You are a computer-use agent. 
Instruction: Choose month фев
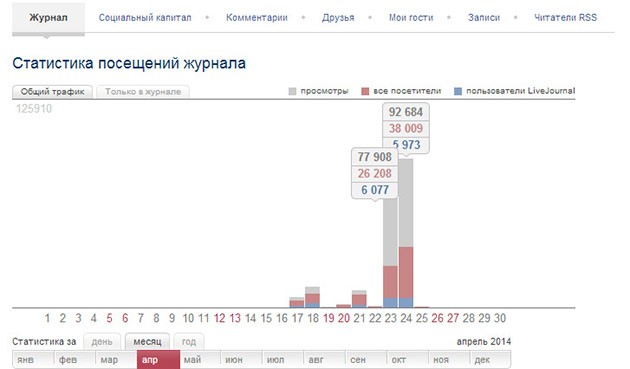[75, 359]
